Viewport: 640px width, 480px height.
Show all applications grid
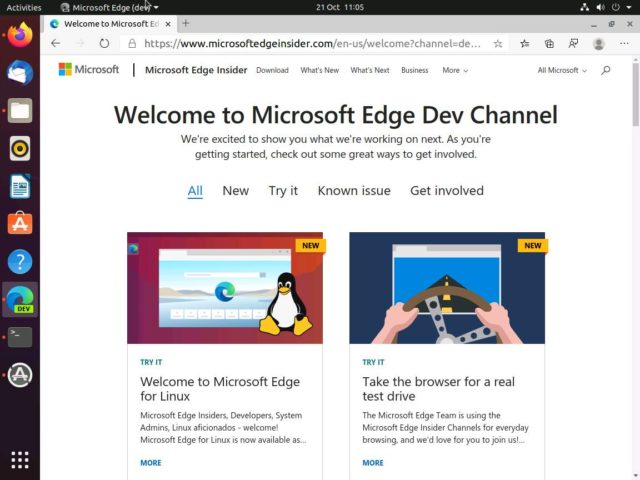pos(20,460)
